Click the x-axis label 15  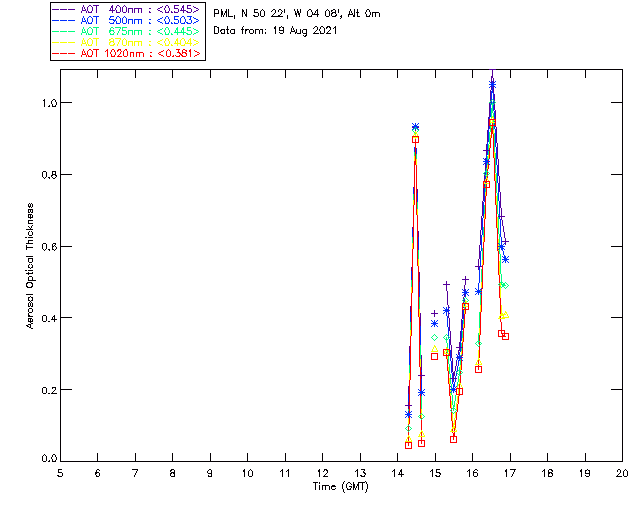coord(435,473)
